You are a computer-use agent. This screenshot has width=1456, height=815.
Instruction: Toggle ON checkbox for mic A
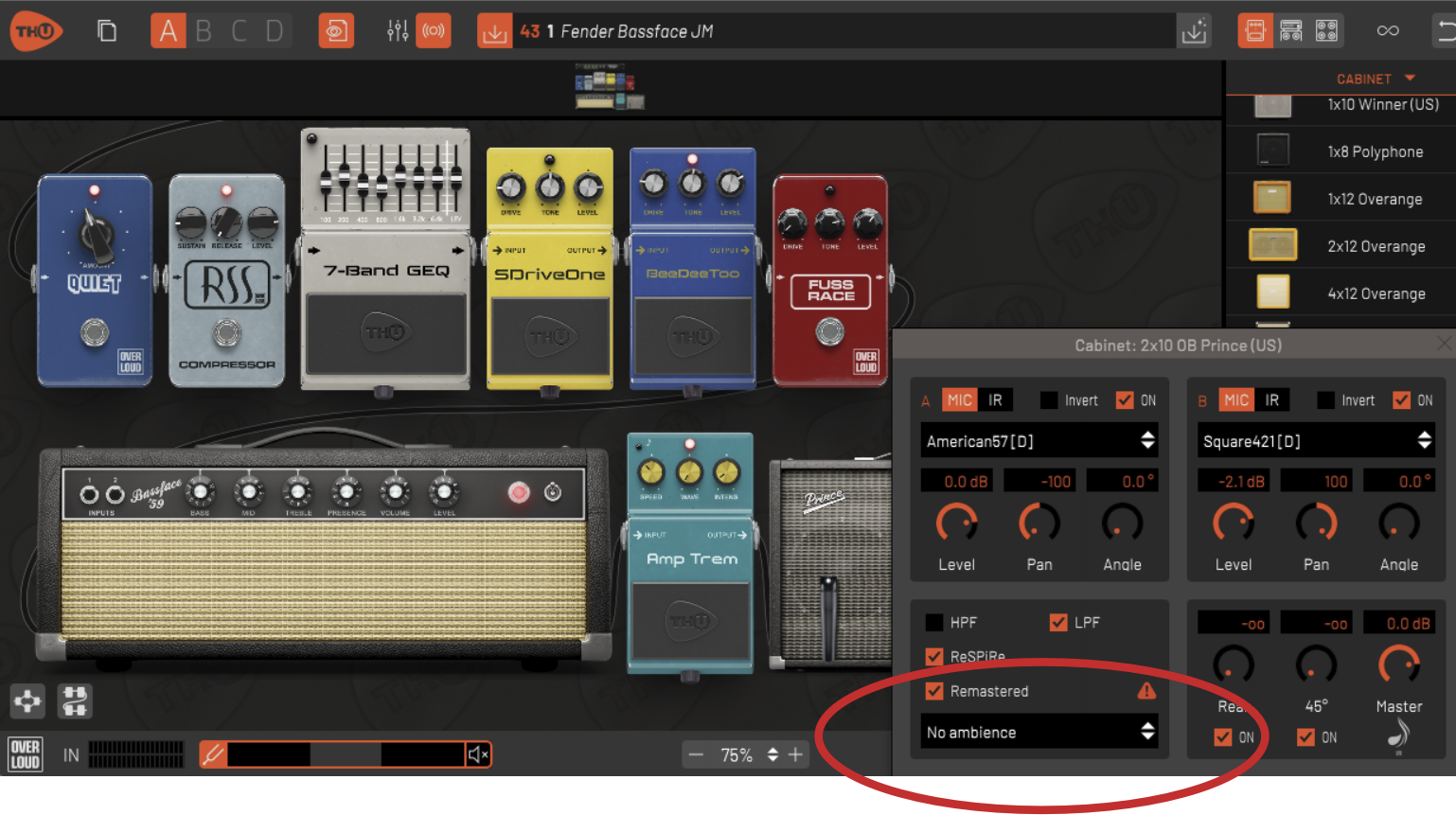(x=1125, y=400)
